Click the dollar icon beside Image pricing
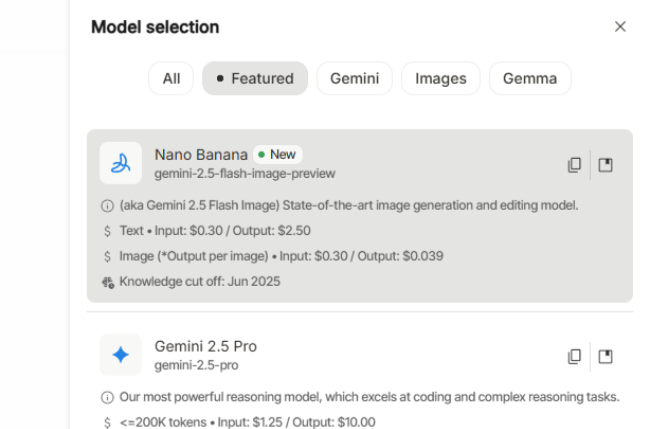 [107, 256]
